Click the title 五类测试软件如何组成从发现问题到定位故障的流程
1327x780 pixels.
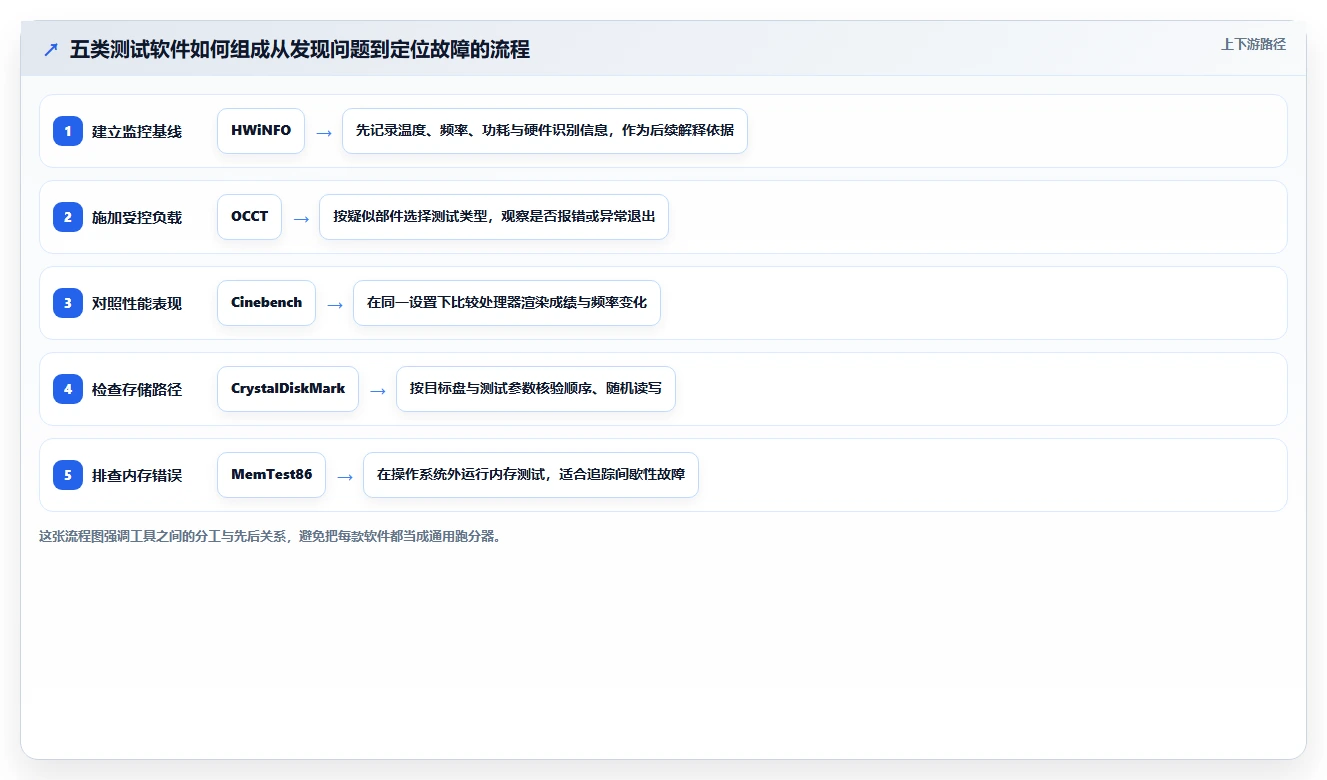point(300,50)
